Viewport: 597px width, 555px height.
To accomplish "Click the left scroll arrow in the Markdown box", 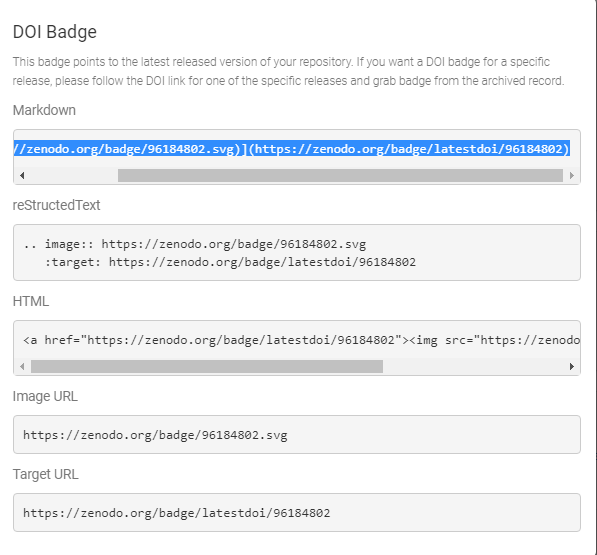I will pos(22,175).
